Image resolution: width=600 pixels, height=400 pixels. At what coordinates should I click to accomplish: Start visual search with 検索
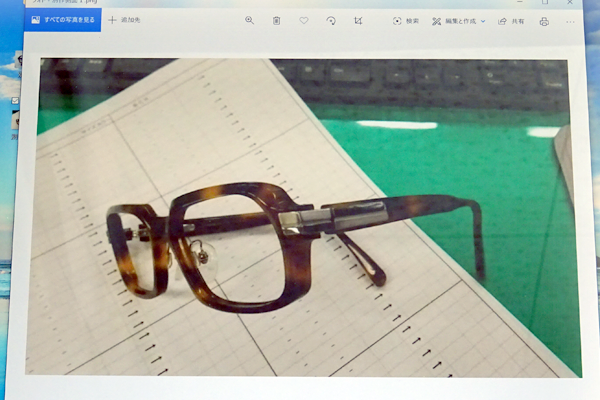click(x=406, y=21)
